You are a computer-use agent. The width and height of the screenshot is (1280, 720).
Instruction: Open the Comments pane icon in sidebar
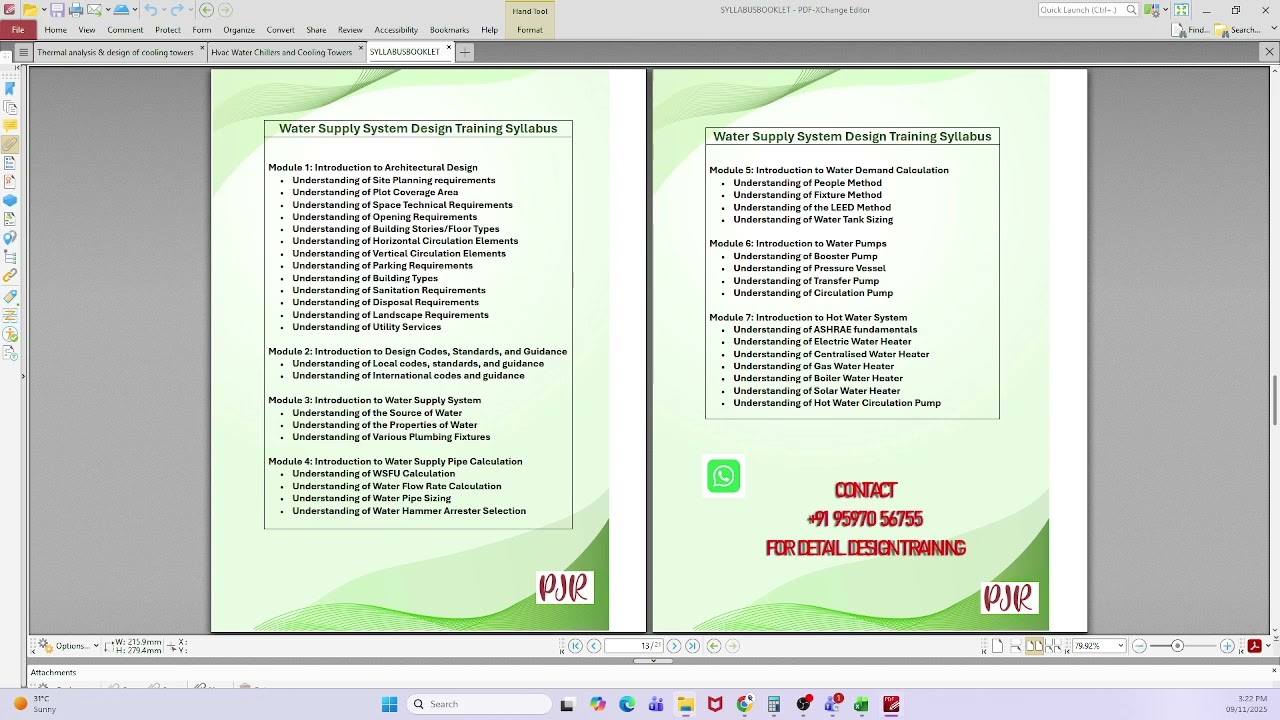(x=10, y=126)
